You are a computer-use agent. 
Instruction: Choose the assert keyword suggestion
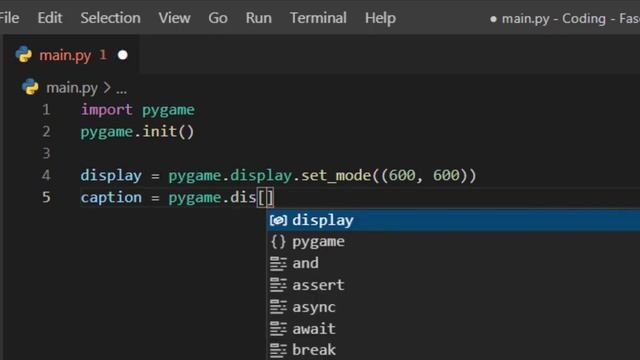pyautogui.click(x=453, y=285)
